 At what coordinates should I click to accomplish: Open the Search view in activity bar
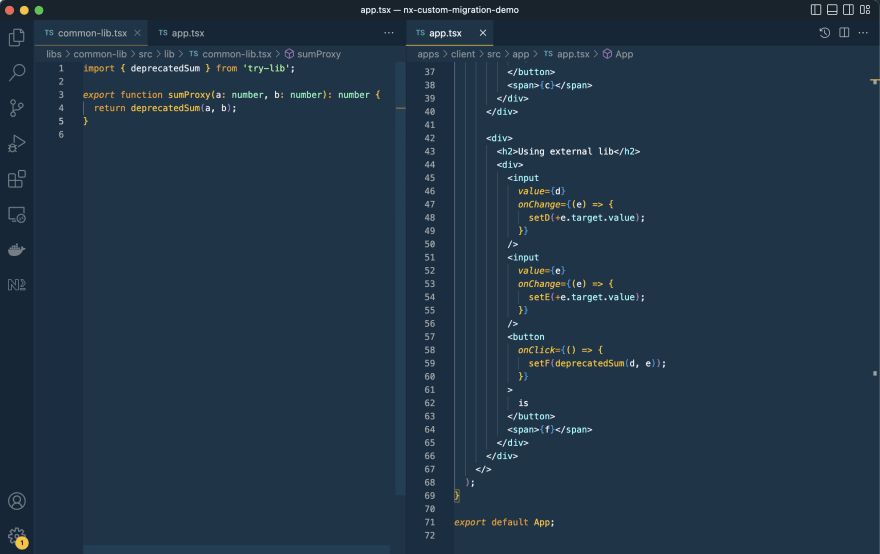(x=17, y=73)
